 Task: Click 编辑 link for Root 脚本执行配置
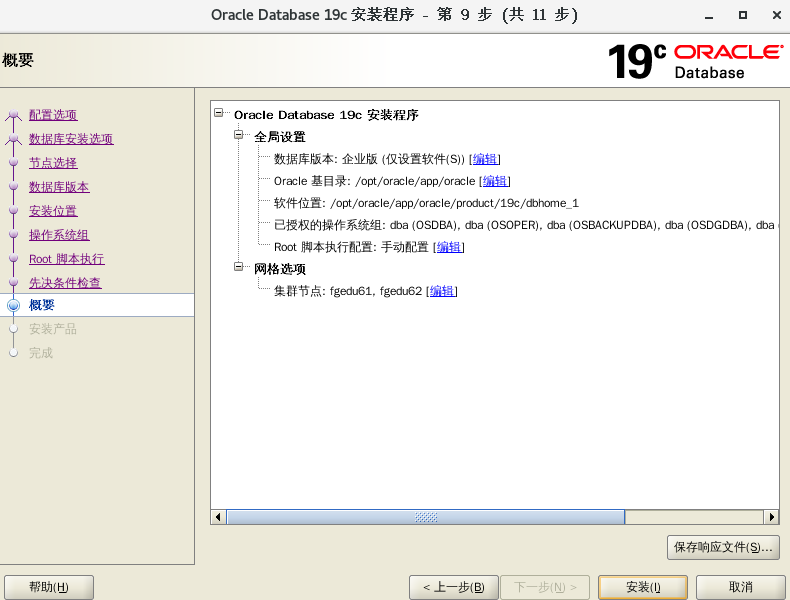click(448, 247)
